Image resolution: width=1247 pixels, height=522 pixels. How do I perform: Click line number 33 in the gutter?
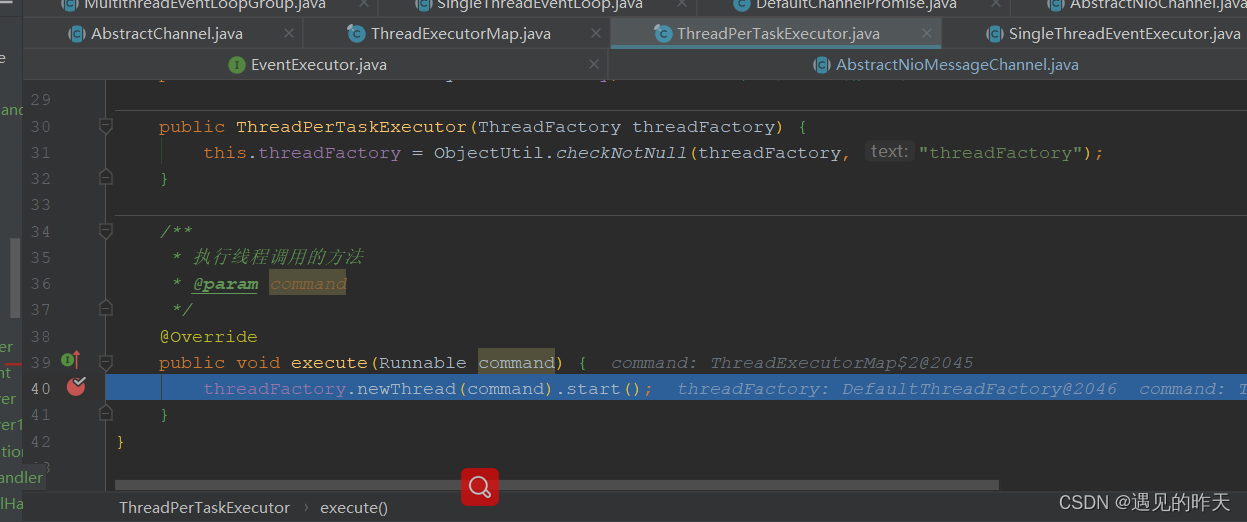40,205
